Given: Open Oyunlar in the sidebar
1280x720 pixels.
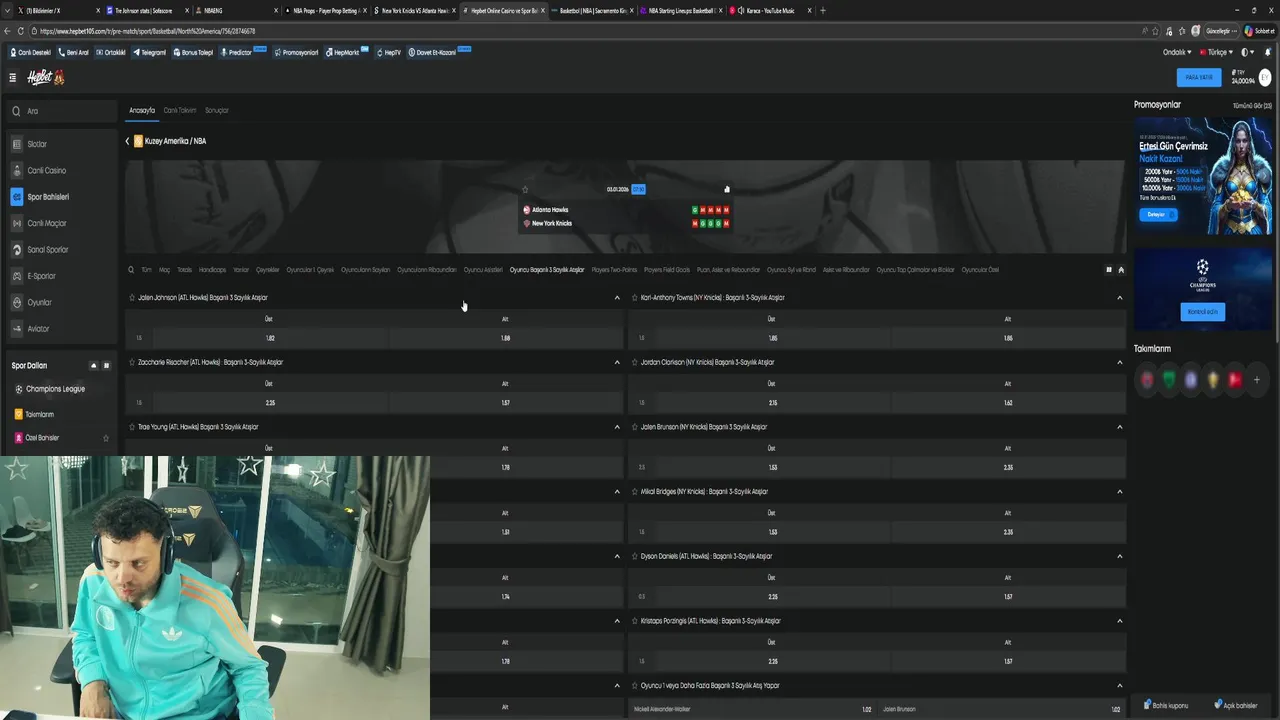Looking at the screenshot, I should pos(62,302).
